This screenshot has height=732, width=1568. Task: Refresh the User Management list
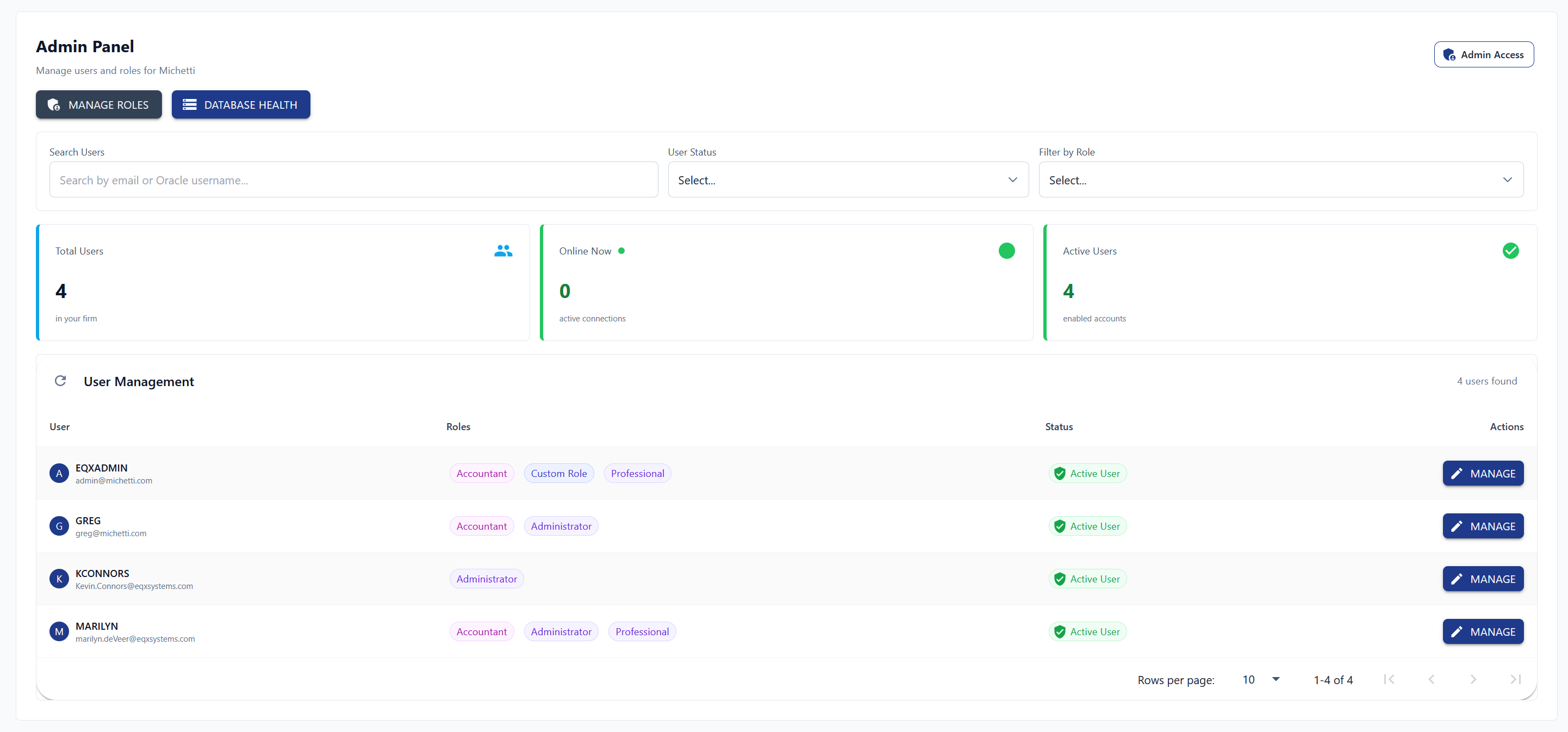pyautogui.click(x=60, y=381)
